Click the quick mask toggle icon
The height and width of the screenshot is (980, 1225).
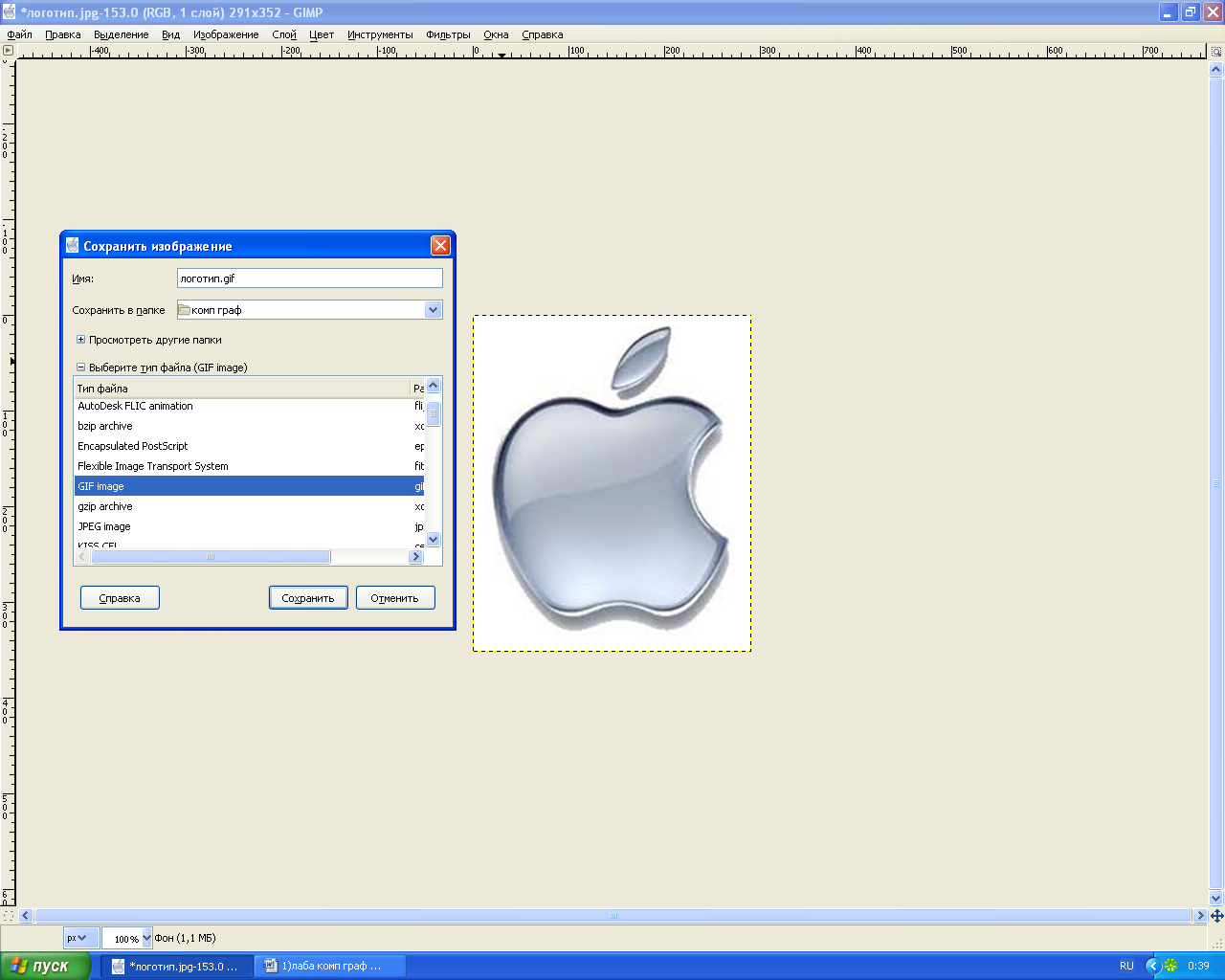[x=8, y=916]
